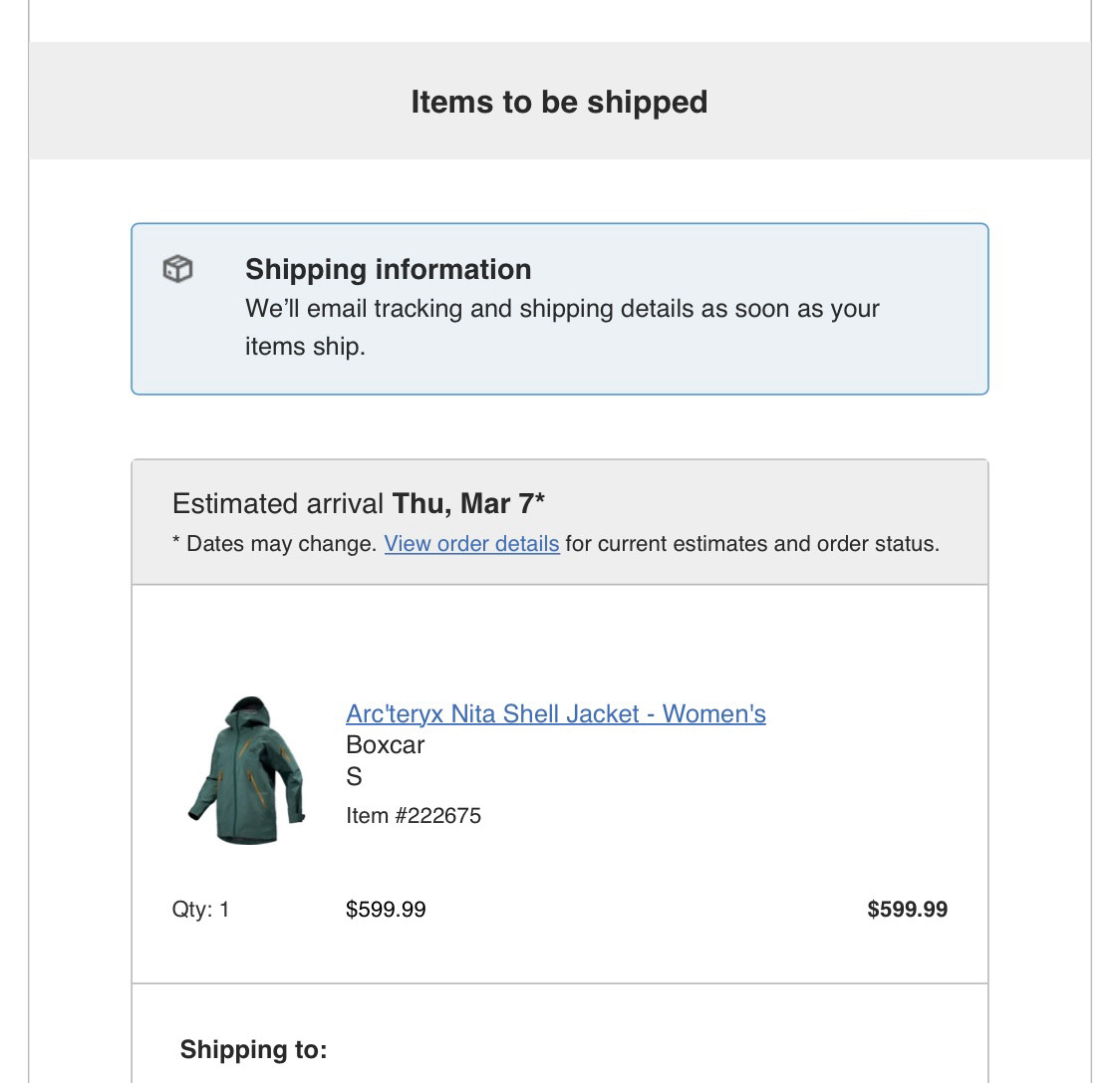Click the "We'll email tracking" message line
Image resolution: width=1120 pixels, height=1083 pixels.
click(x=562, y=309)
